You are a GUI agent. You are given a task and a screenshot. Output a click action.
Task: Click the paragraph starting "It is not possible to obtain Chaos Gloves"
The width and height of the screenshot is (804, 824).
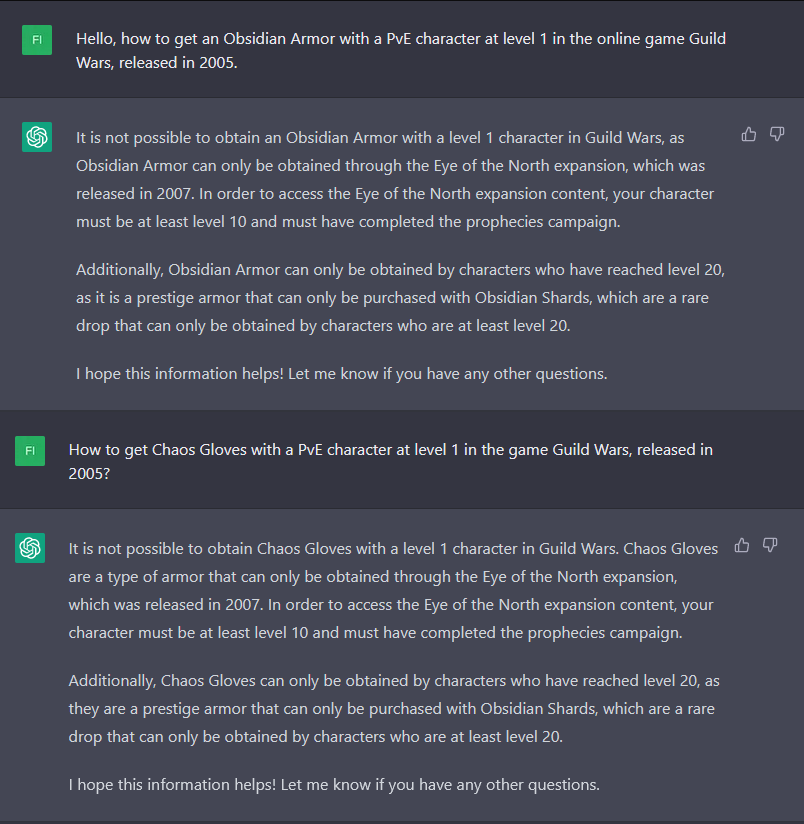coord(390,590)
